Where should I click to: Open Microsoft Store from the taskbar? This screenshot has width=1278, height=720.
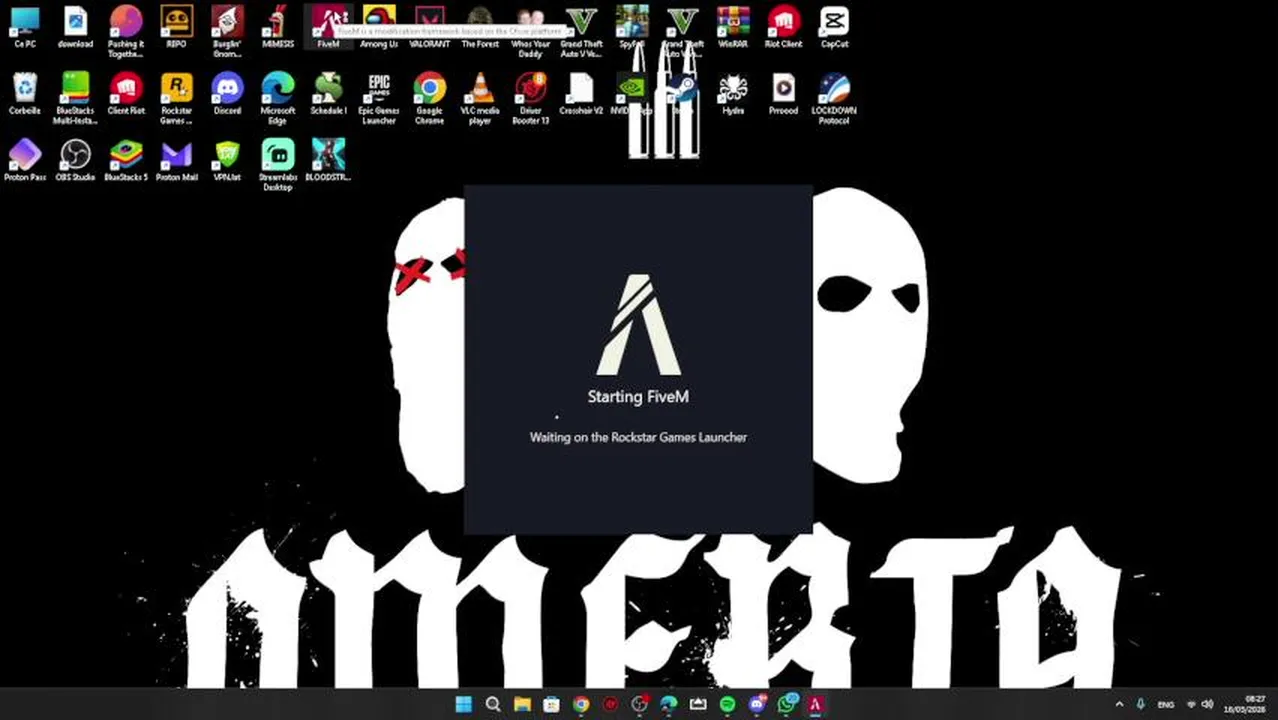(551, 705)
